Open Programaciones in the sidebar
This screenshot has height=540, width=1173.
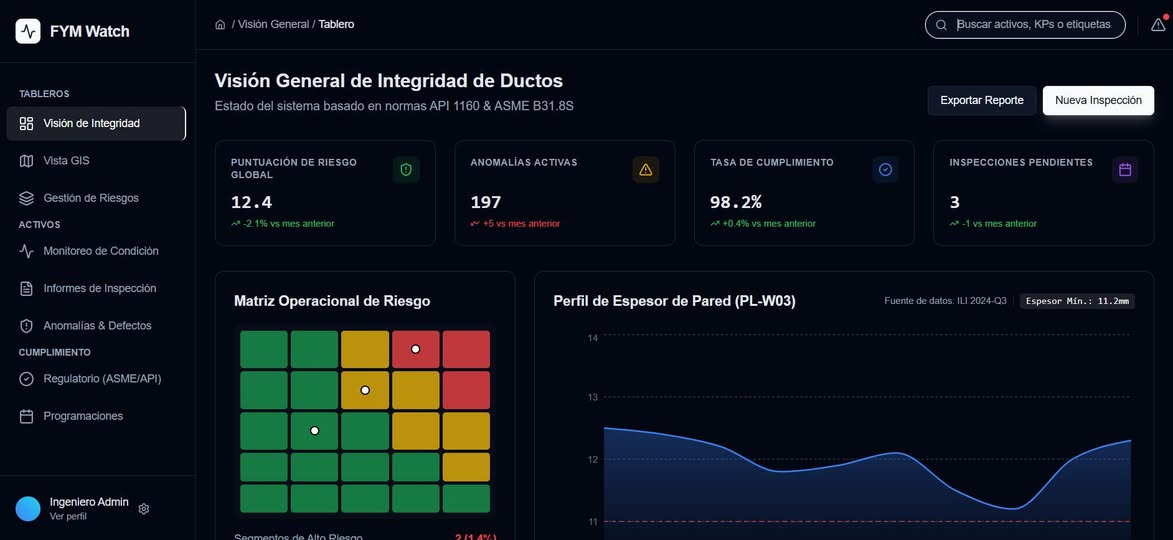point(83,416)
